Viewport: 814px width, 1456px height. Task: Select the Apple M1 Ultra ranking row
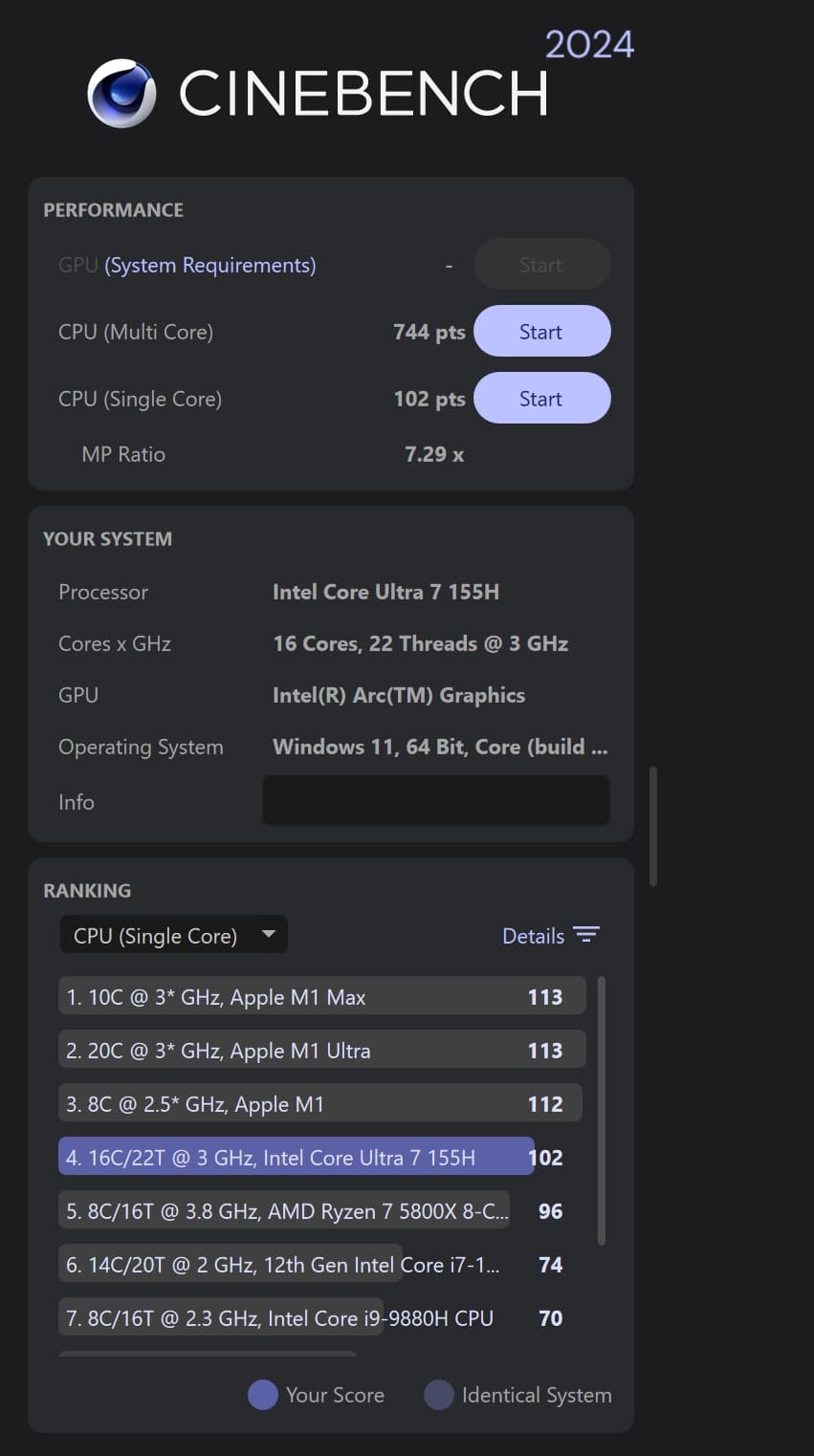coord(321,1051)
